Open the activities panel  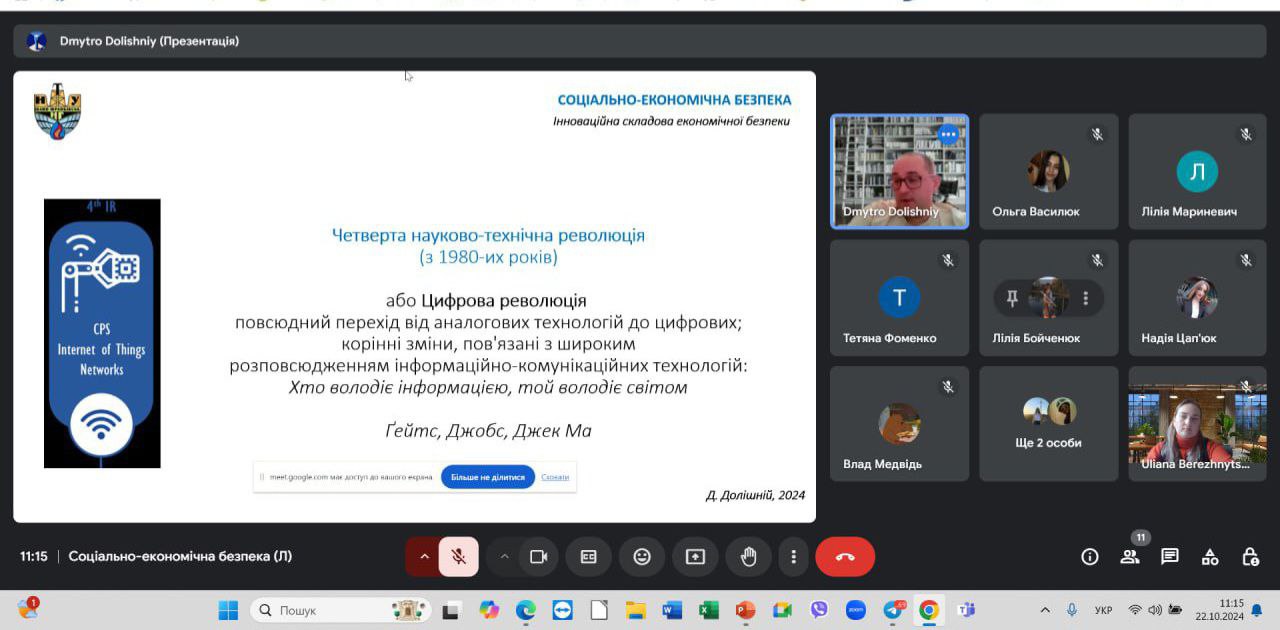(x=1210, y=557)
